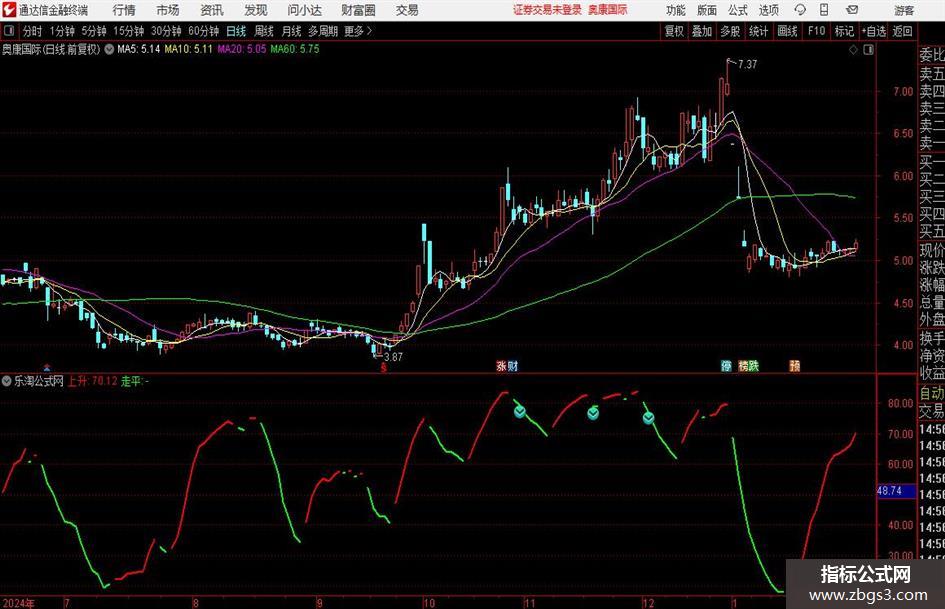
Task: Expand main chart indicator menu next to 奥康国际
Action: (x=109, y=49)
